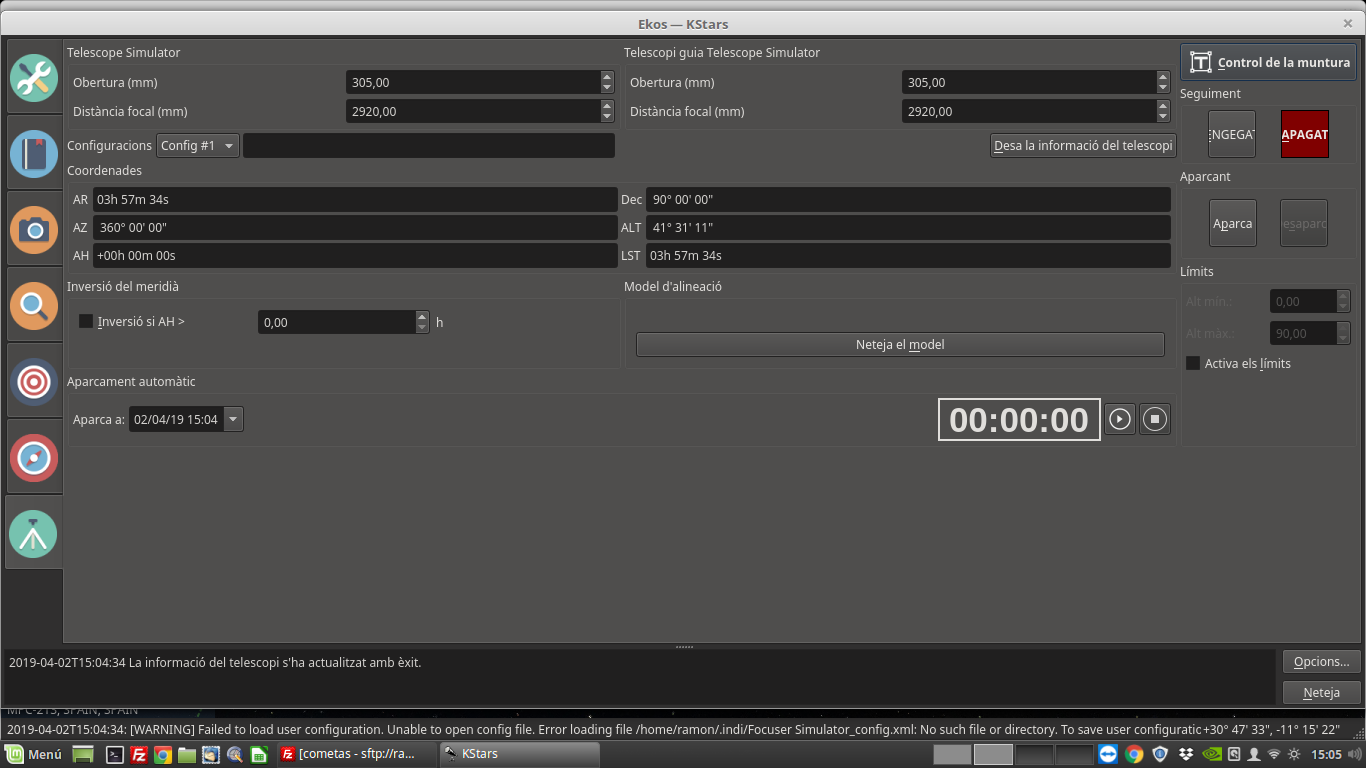Close the Ekos window
The height and width of the screenshot is (768, 1366).
(1347, 23)
